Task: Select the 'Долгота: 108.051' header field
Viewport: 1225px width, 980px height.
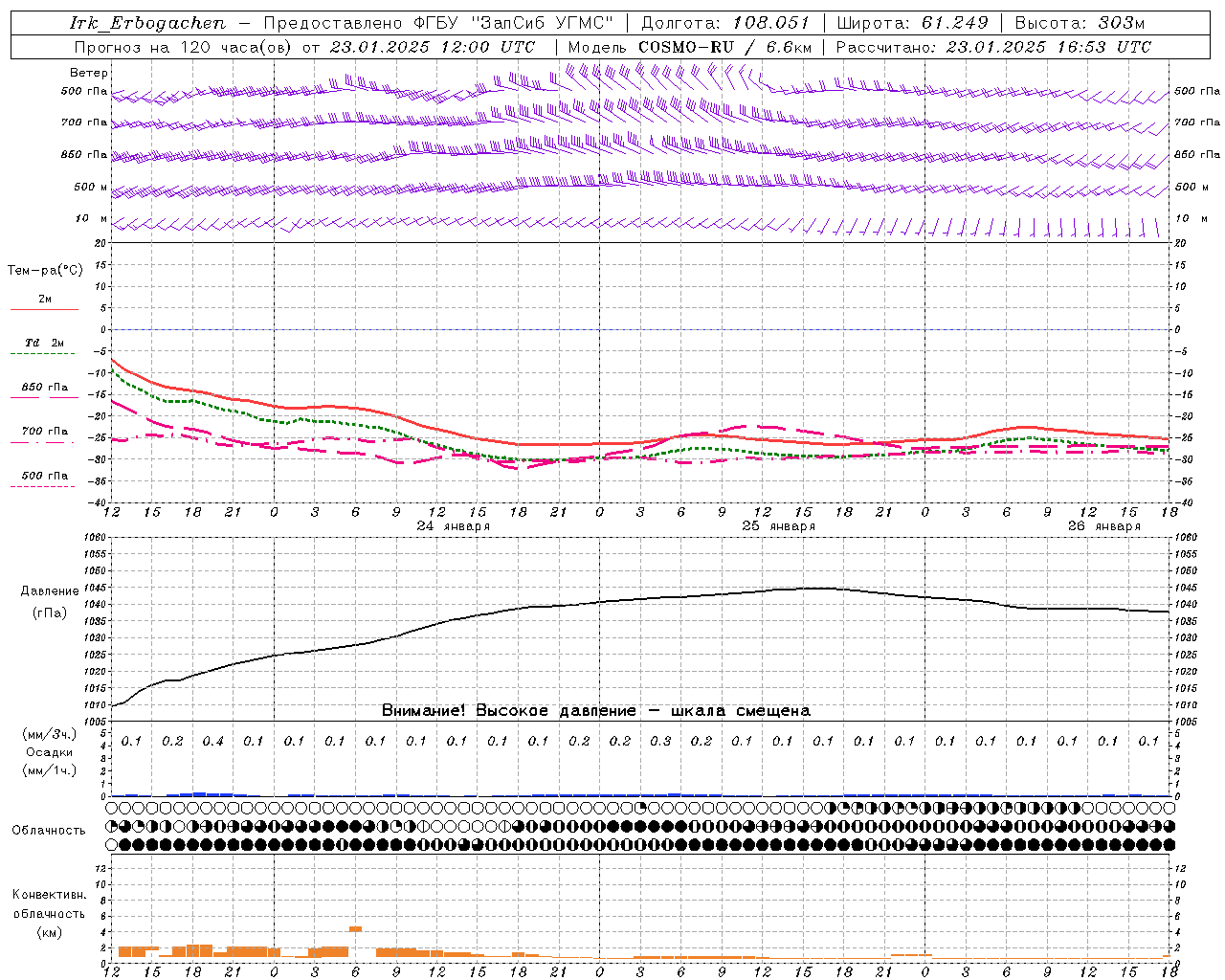Action: (x=725, y=23)
